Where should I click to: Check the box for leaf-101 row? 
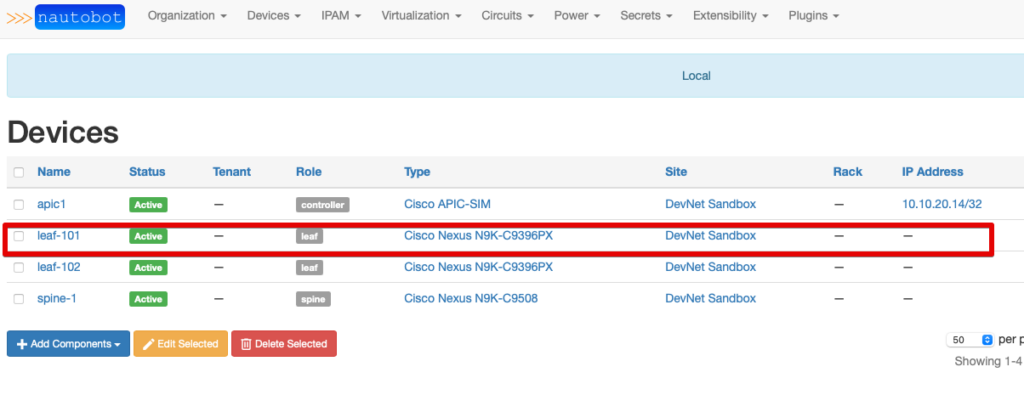(19, 236)
